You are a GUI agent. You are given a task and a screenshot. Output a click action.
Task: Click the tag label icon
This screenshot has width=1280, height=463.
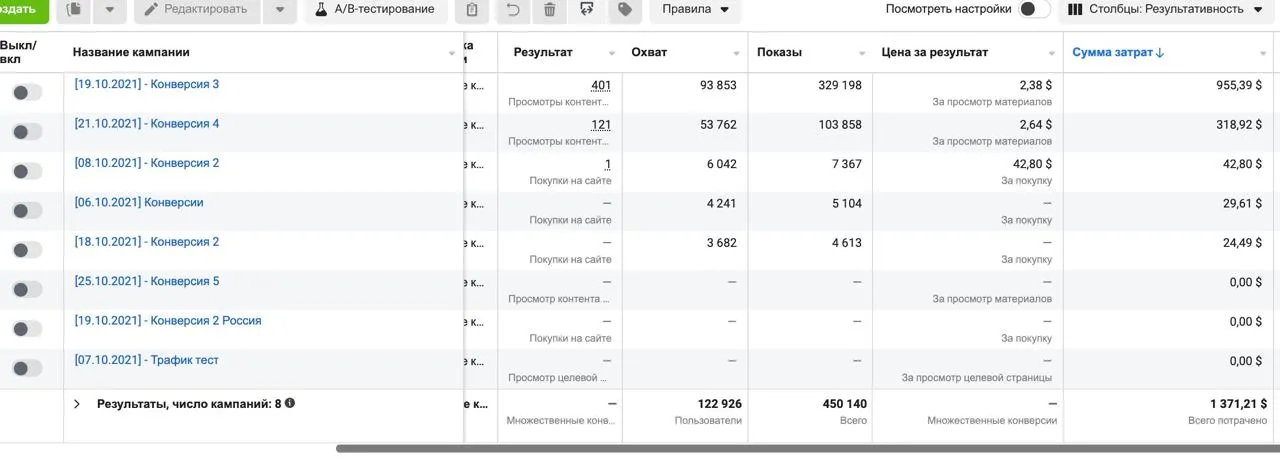point(624,10)
